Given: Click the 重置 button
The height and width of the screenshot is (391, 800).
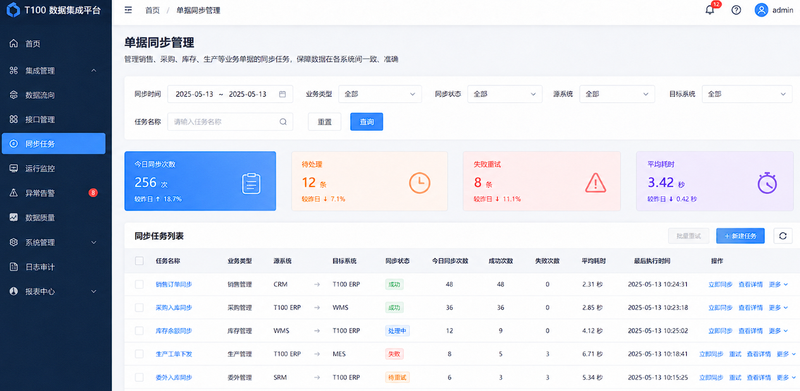Looking at the screenshot, I should point(324,121).
